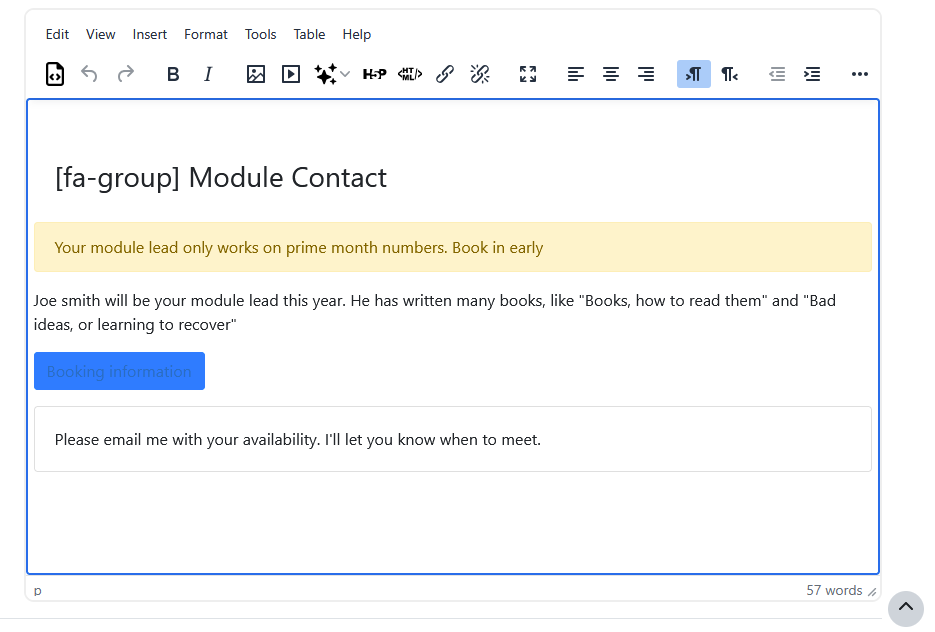Viewport: 935px width, 632px height.
Task: Click the Undo arrow icon
Action: pos(89,74)
